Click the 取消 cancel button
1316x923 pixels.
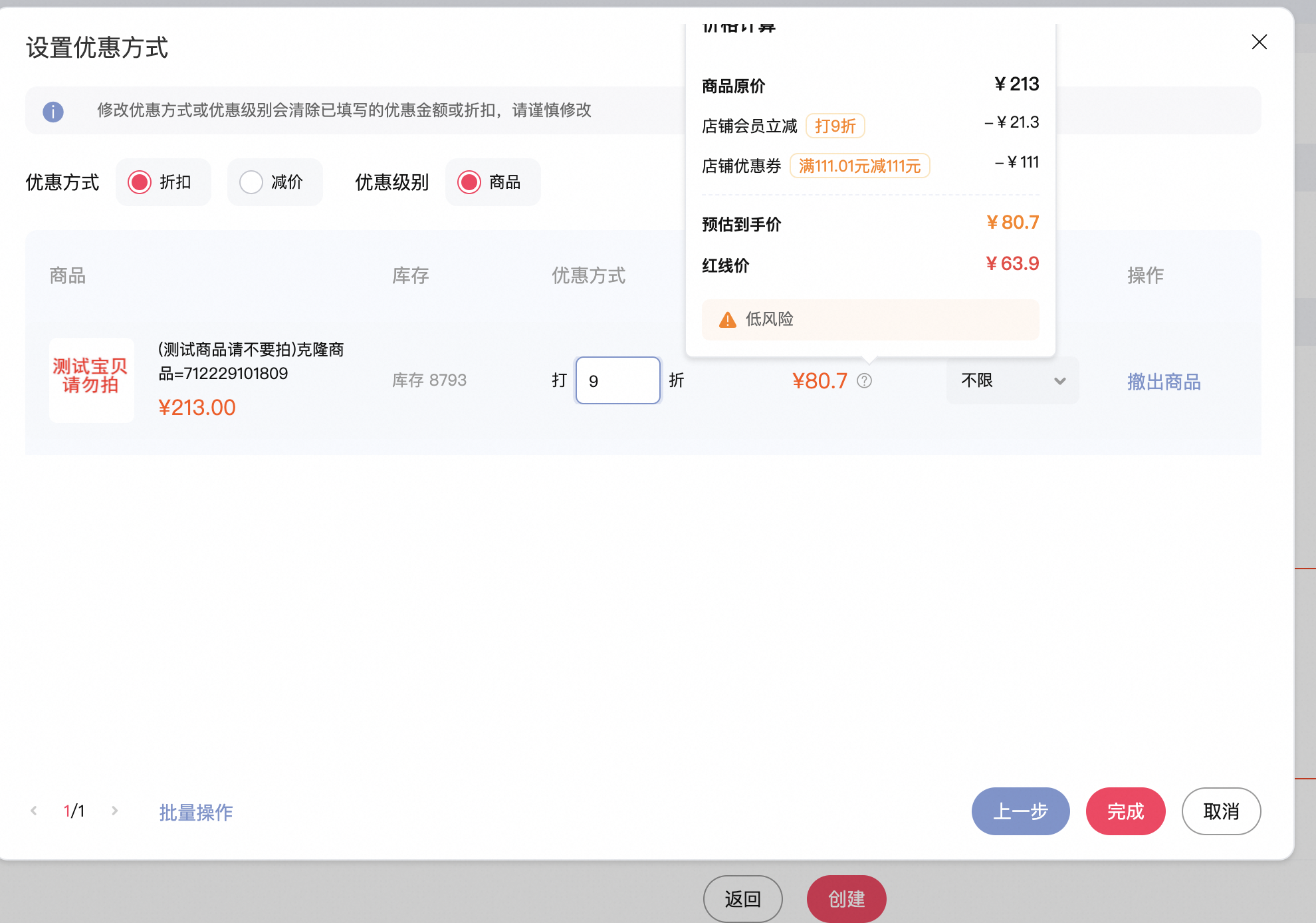point(1222,811)
